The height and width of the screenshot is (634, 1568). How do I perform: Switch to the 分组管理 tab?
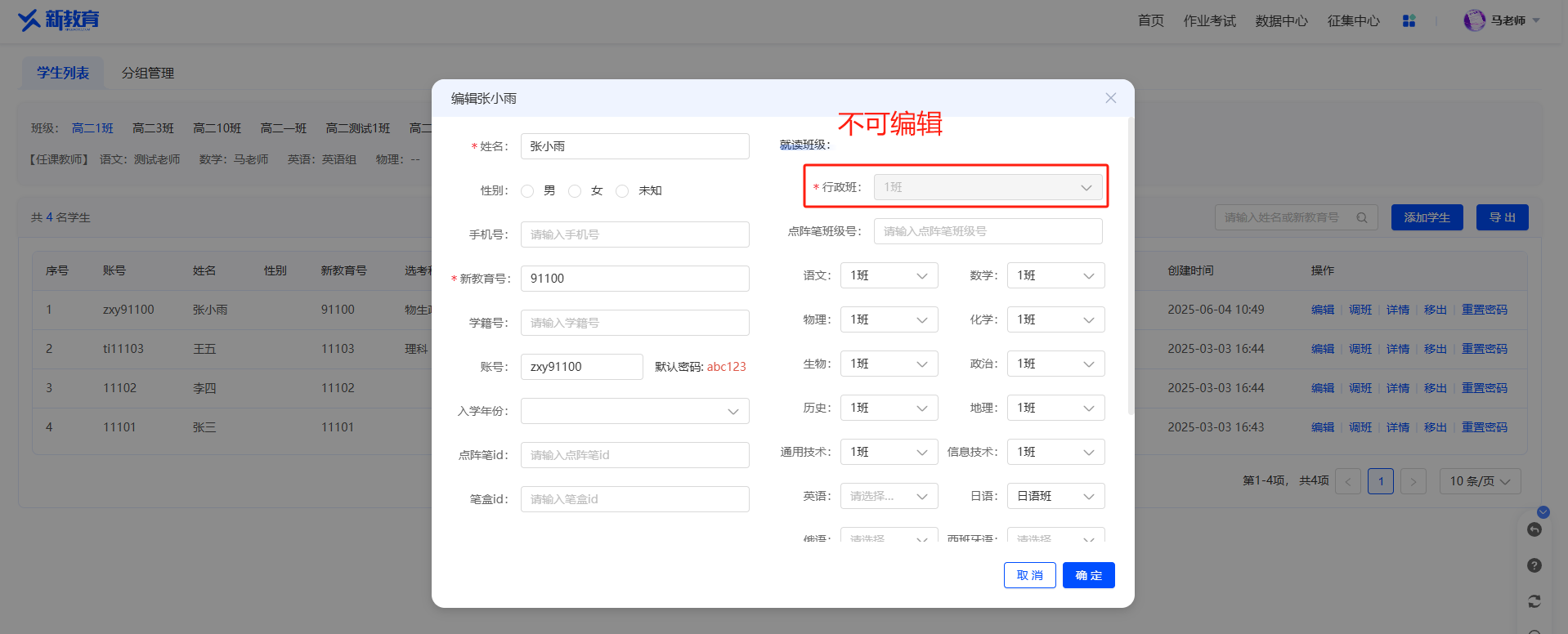click(148, 73)
